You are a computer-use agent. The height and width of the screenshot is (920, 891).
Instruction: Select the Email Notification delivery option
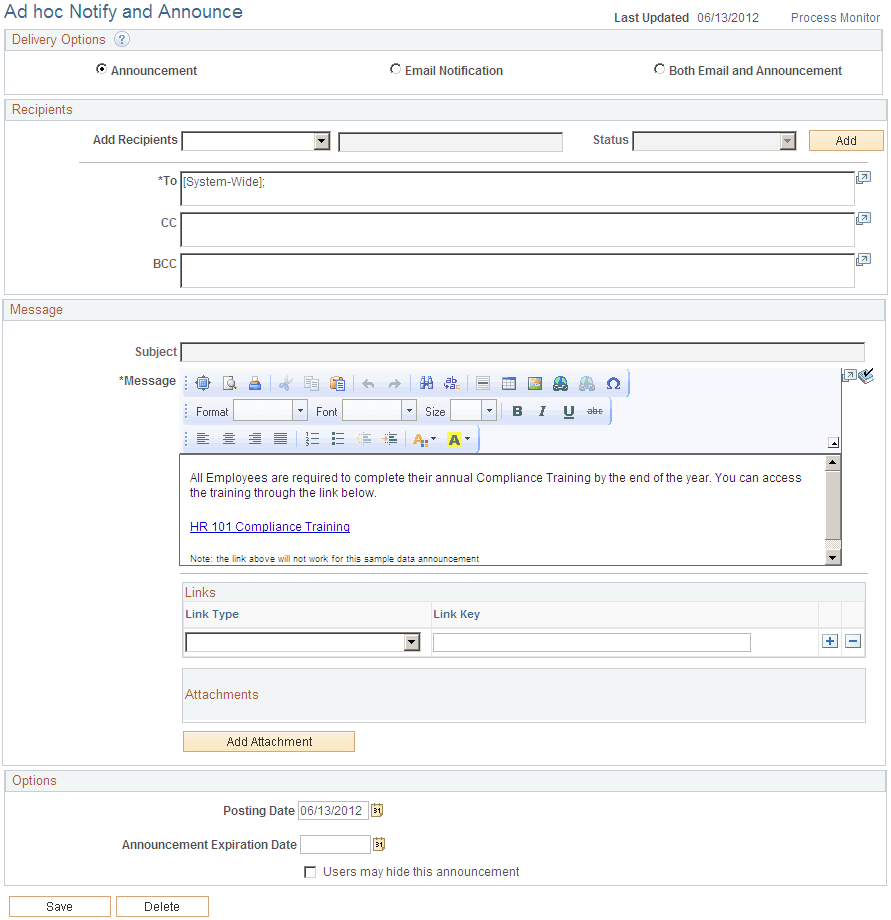pyautogui.click(x=396, y=69)
